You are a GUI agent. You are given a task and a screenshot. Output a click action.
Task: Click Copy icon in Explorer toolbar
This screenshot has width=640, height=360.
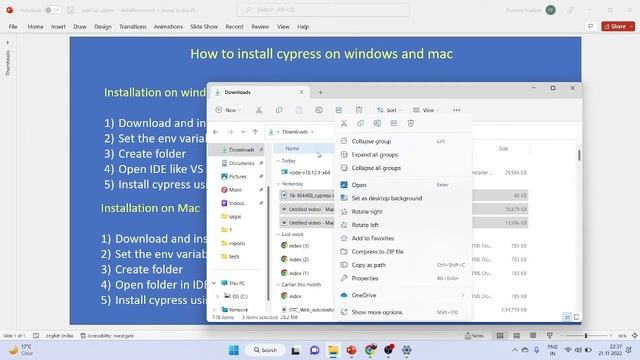click(x=279, y=110)
